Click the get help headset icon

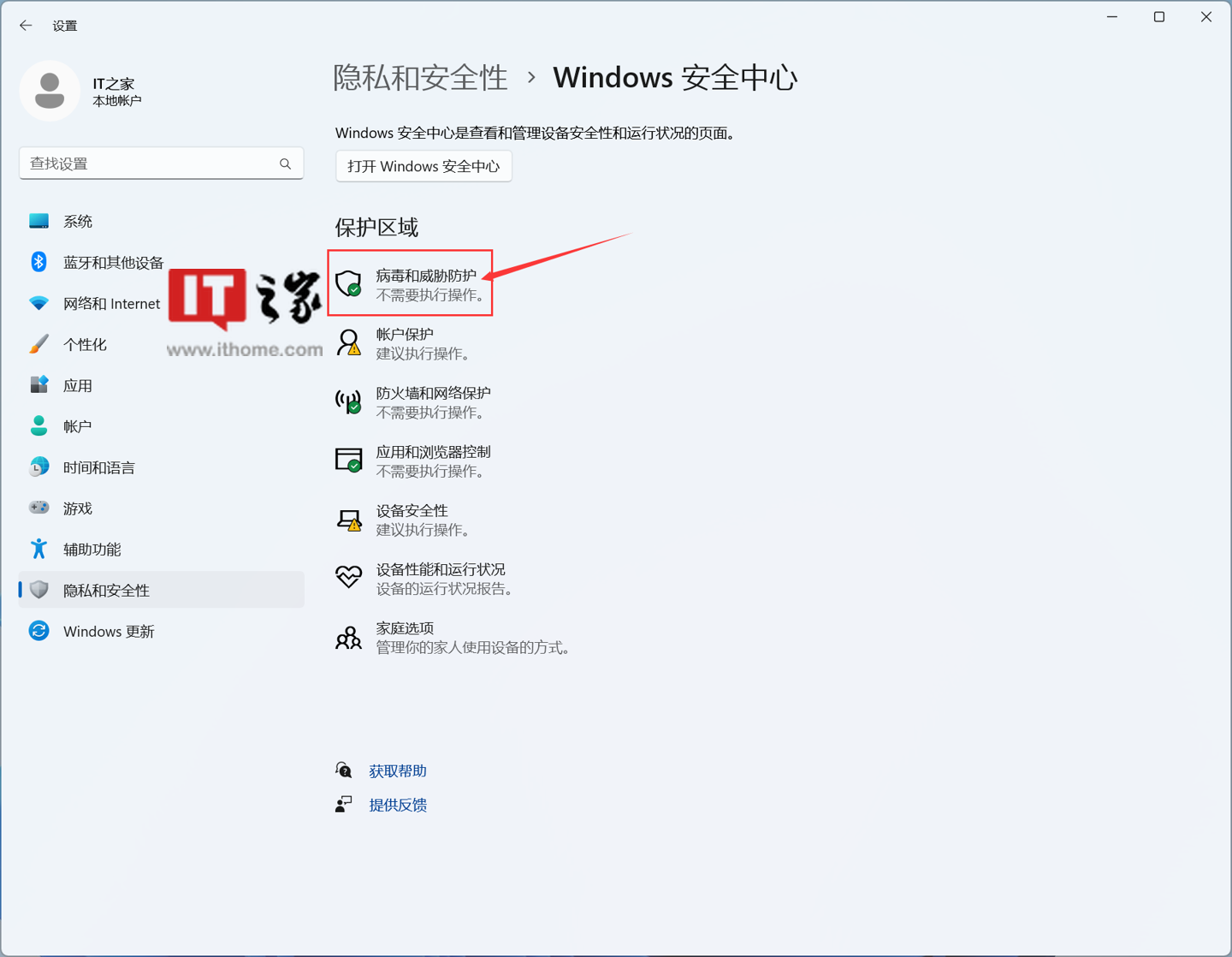tap(343, 770)
